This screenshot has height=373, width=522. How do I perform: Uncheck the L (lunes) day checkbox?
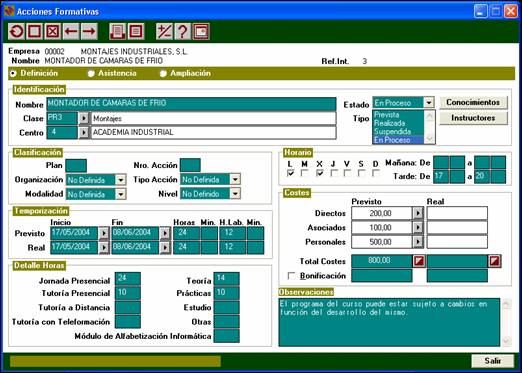point(290,173)
